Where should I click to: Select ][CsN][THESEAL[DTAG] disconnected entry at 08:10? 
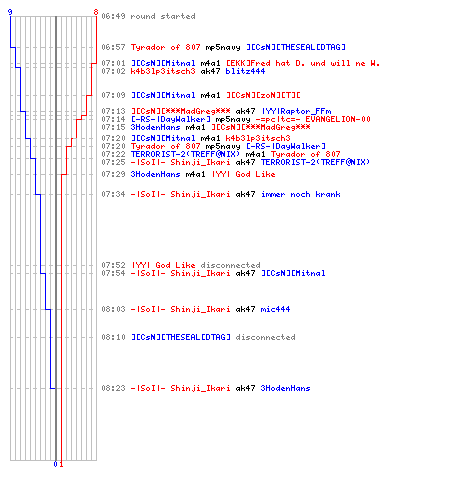pyautogui.click(x=213, y=337)
